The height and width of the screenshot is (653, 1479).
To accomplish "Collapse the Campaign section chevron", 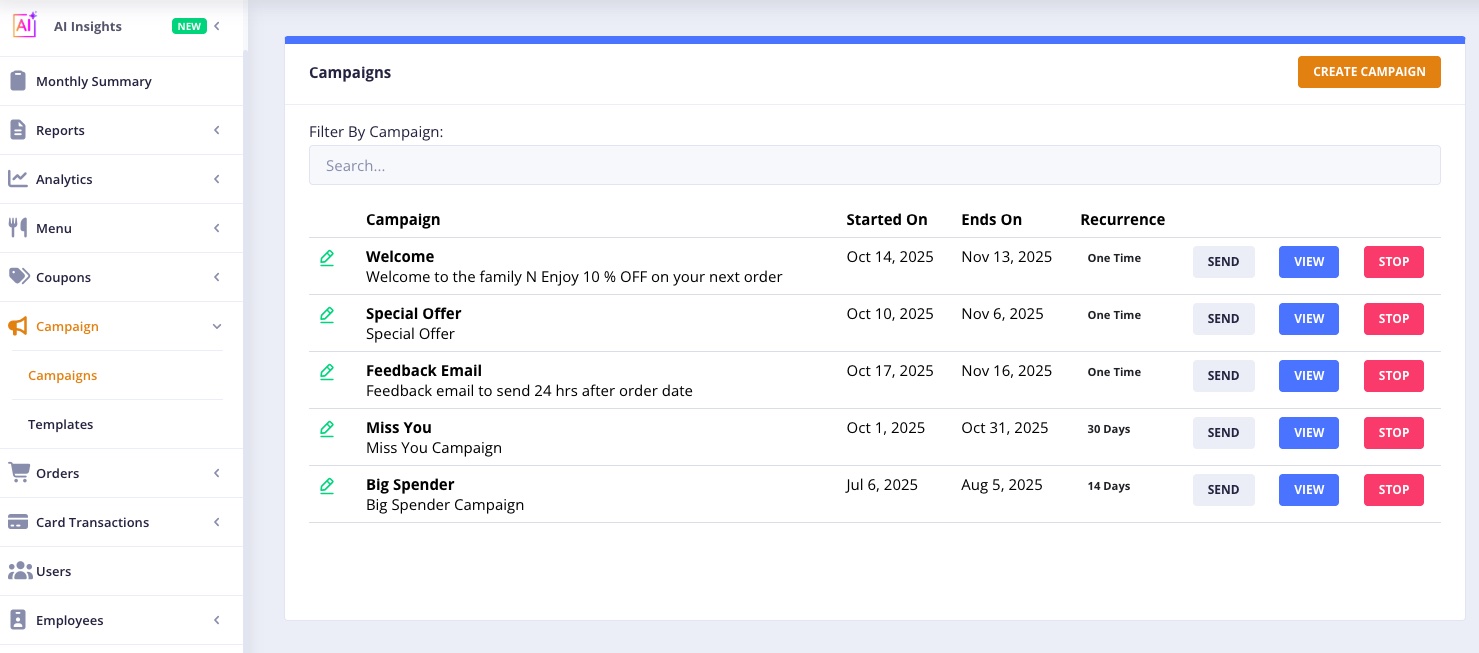I will point(217,326).
